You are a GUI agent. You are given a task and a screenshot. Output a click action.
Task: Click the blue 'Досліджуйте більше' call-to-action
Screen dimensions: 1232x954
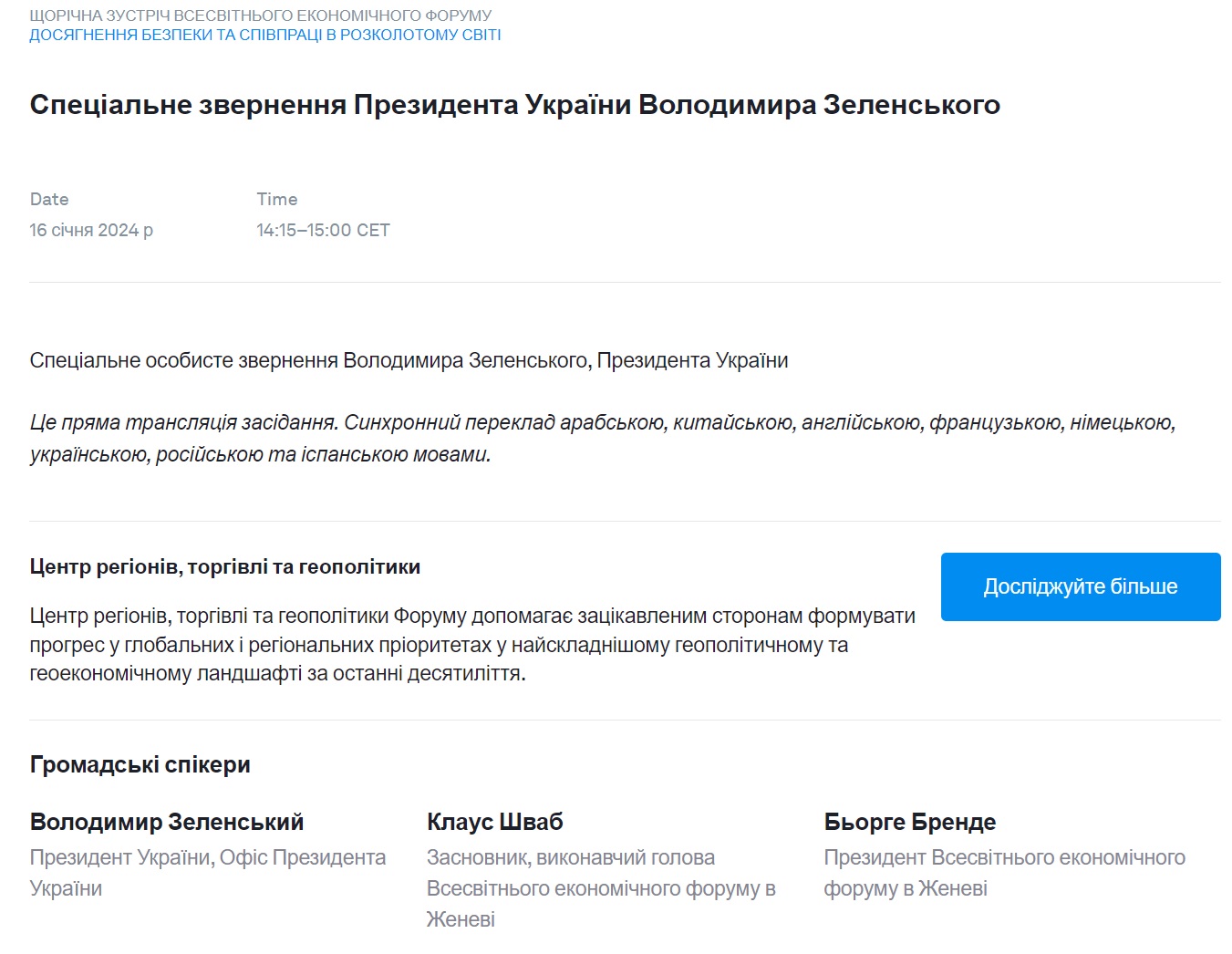[1080, 586]
